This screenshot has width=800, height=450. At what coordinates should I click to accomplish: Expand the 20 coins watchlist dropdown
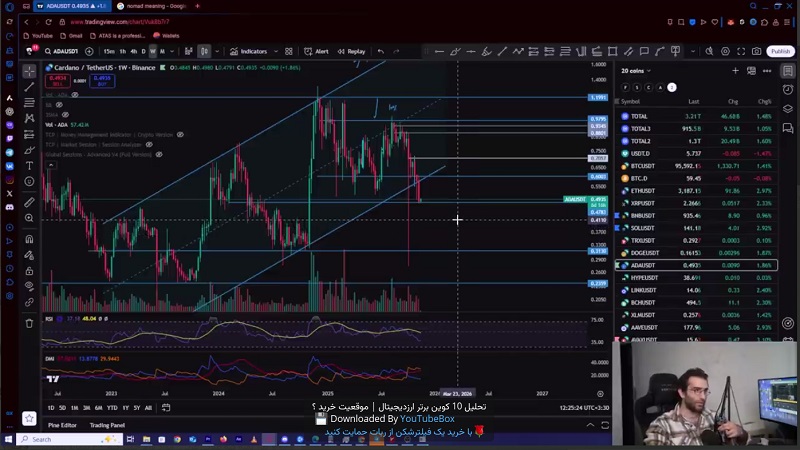point(636,71)
